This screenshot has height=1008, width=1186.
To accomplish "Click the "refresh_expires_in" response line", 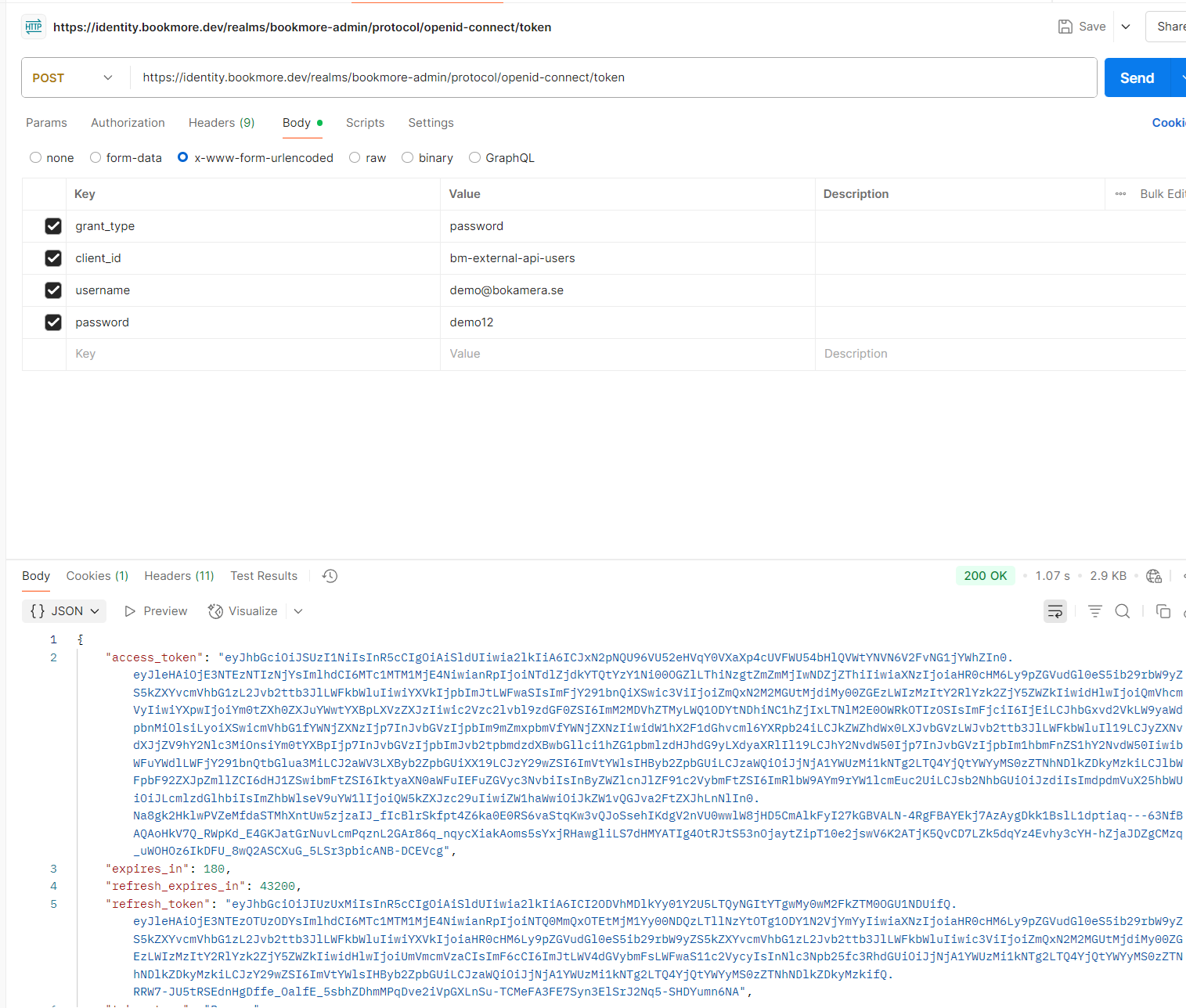I will point(204,886).
